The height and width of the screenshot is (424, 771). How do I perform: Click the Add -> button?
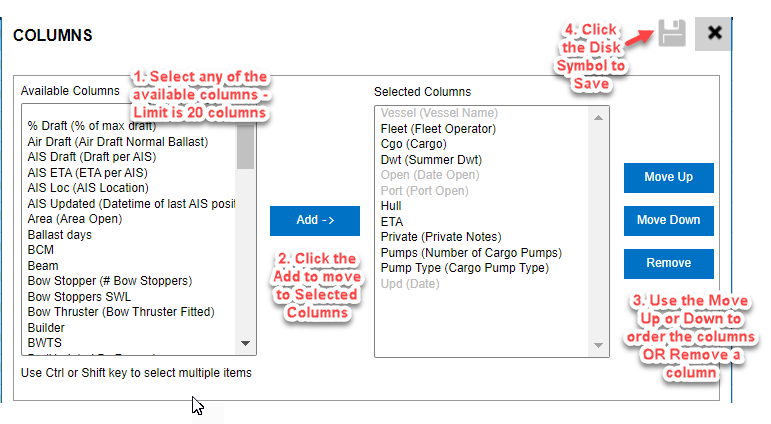[314, 220]
